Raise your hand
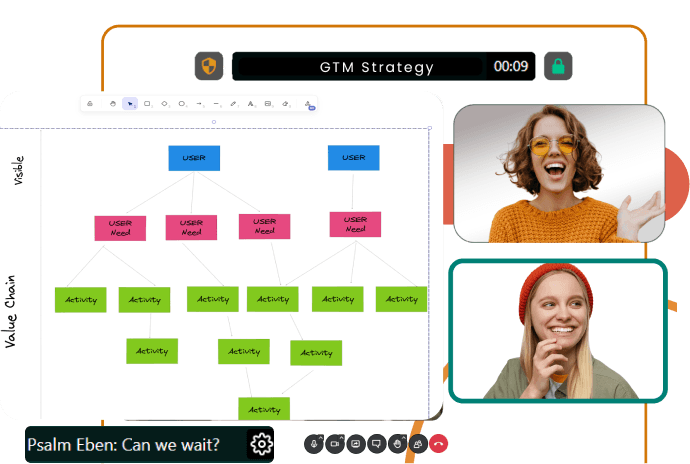Image resolution: width=690 pixels, height=464 pixels. click(397, 444)
